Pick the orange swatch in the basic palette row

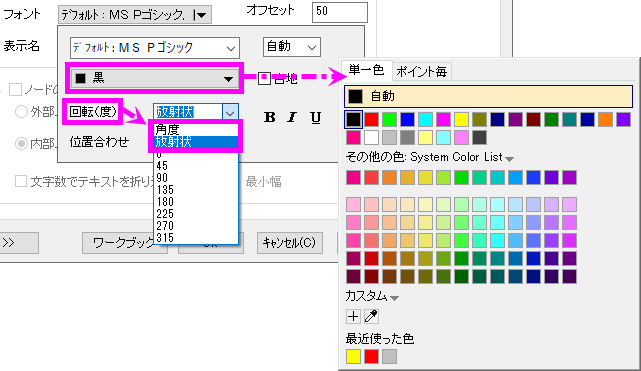pyautogui.click(x=605, y=119)
